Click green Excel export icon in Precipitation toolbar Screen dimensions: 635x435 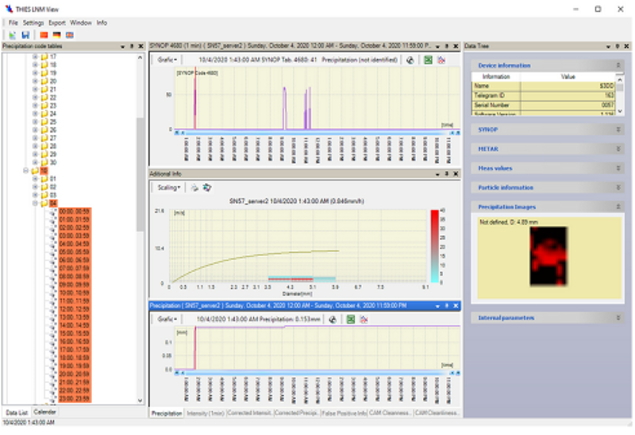coord(351,320)
